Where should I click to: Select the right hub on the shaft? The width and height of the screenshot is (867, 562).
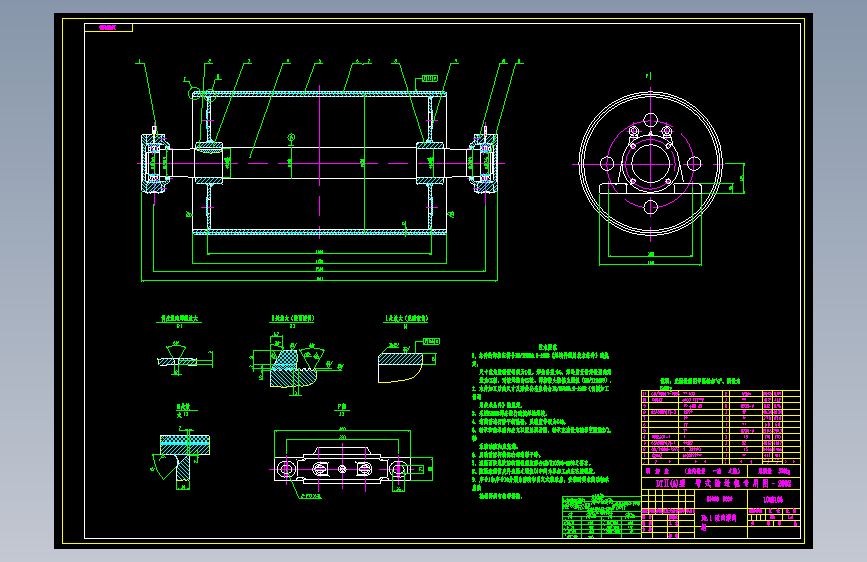click(x=430, y=163)
